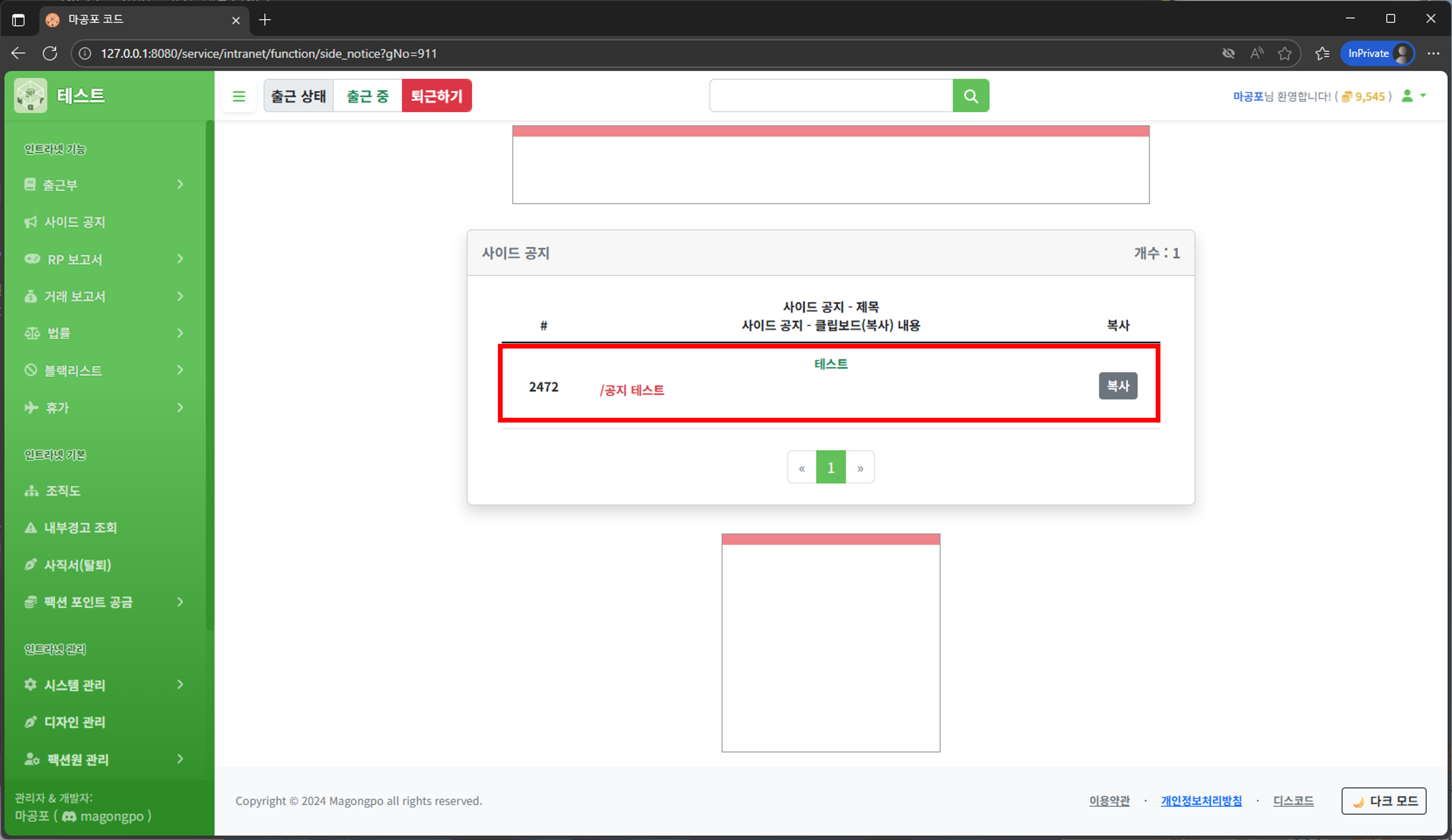Open 내부경고 조회 warning item
The width and height of the screenshot is (1452, 840).
80,528
